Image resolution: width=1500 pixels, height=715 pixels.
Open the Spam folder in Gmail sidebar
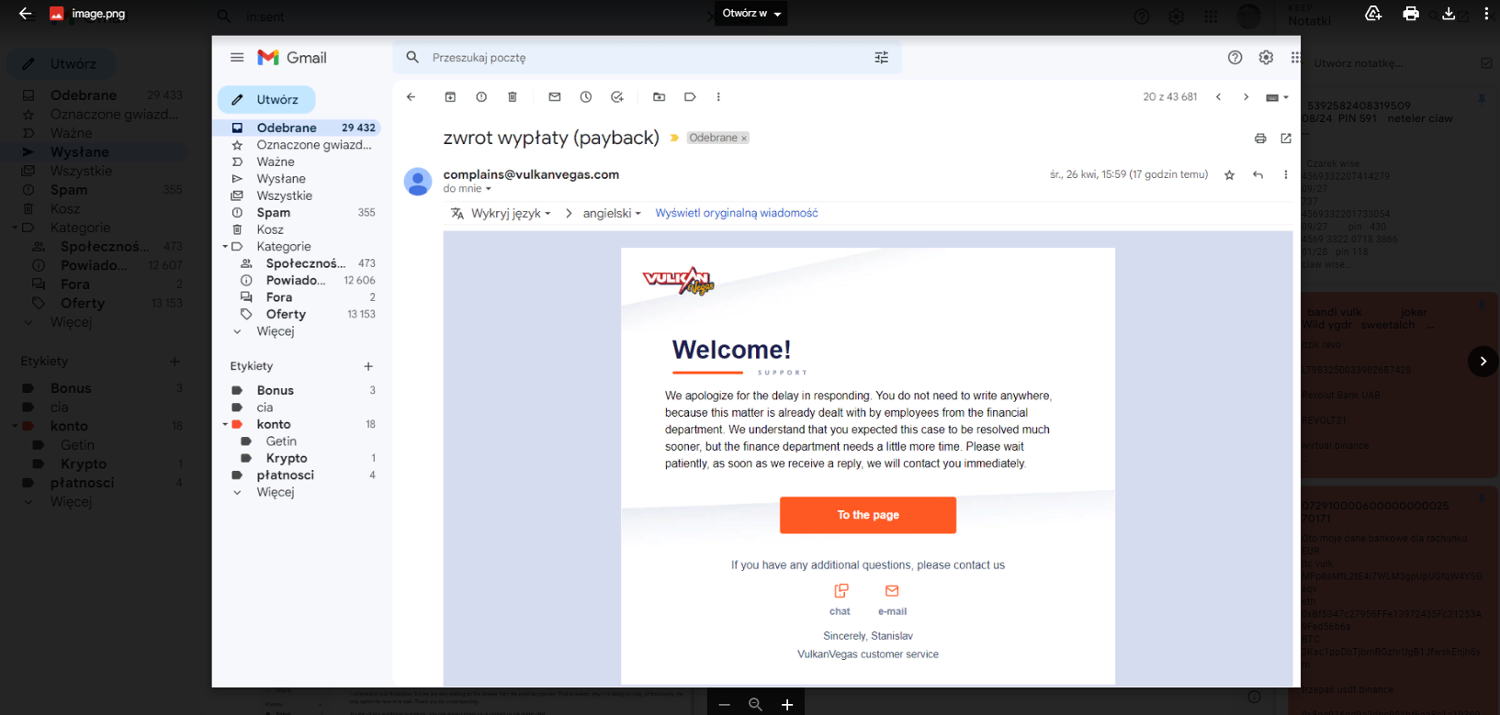[x=273, y=212]
